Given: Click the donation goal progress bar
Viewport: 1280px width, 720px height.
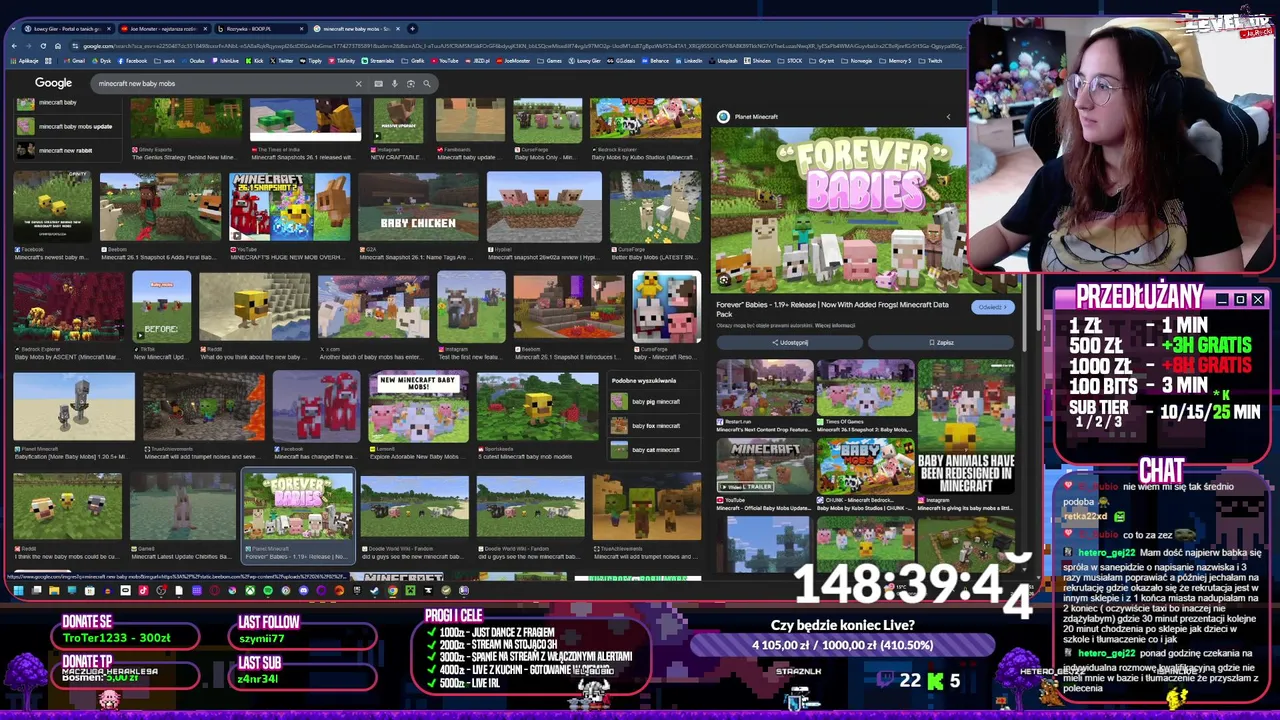Looking at the screenshot, I should pyautogui.click(x=842, y=645).
